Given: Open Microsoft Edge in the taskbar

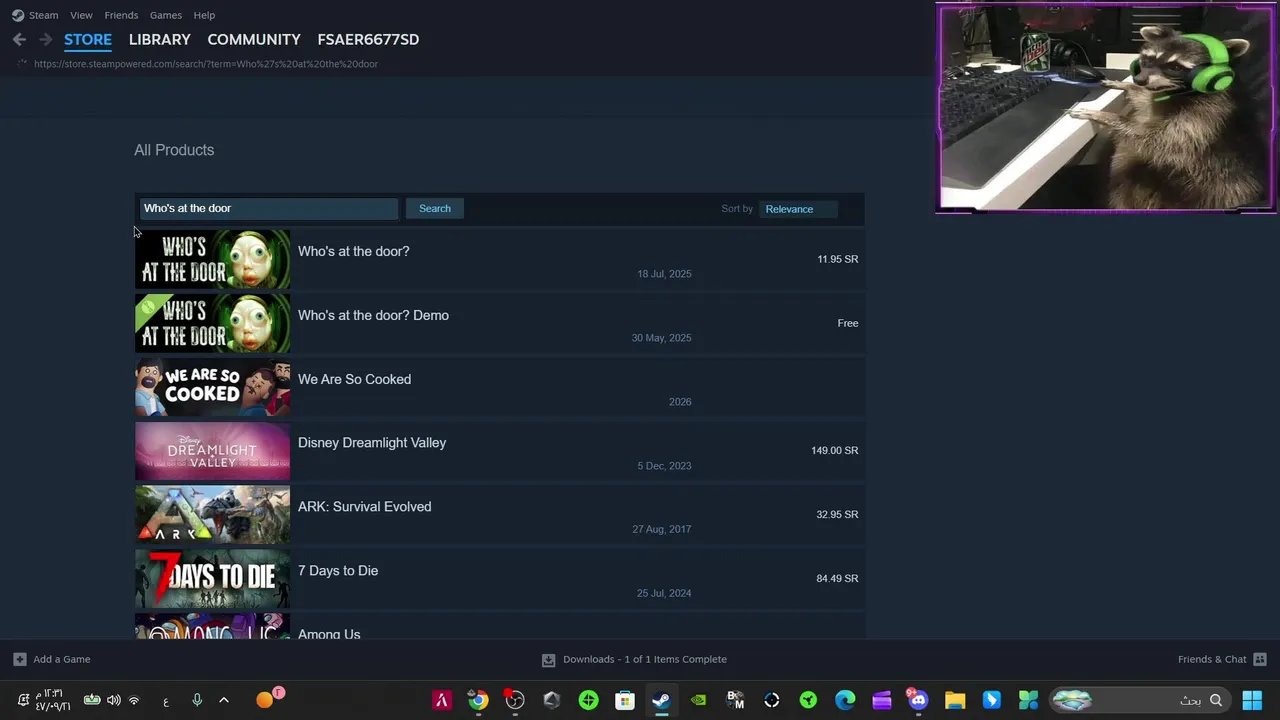Looking at the screenshot, I should click(845, 700).
